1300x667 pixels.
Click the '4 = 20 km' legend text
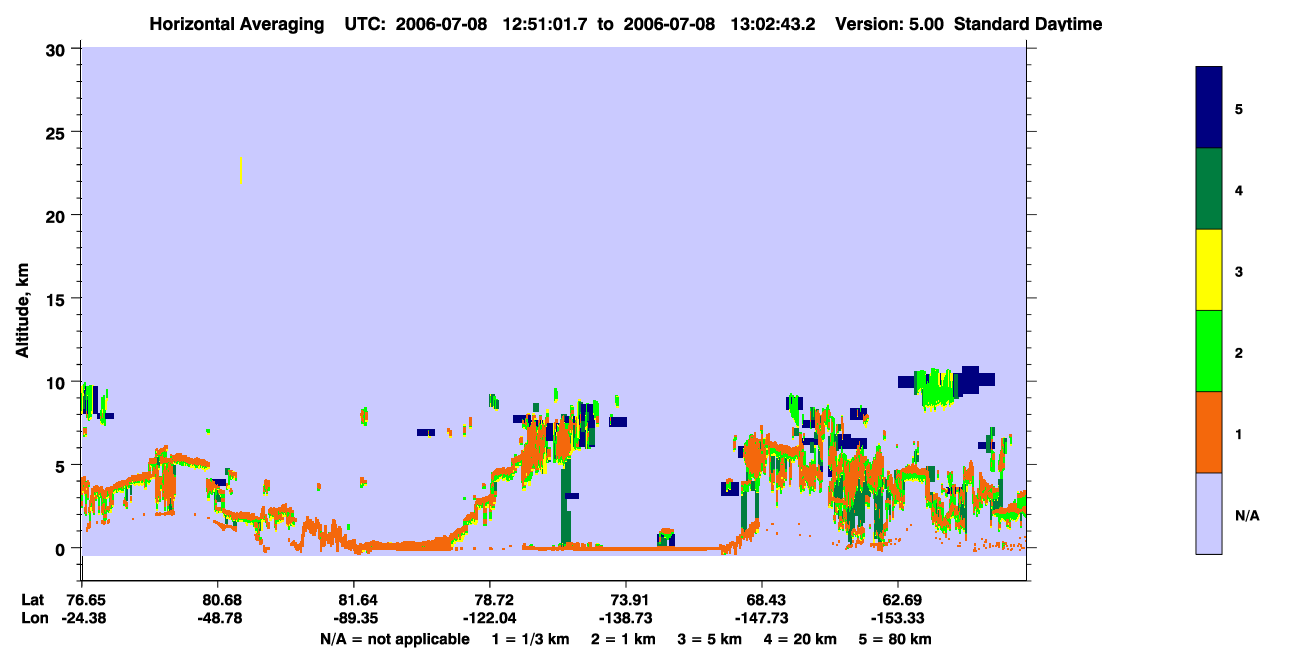click(802, 639)
